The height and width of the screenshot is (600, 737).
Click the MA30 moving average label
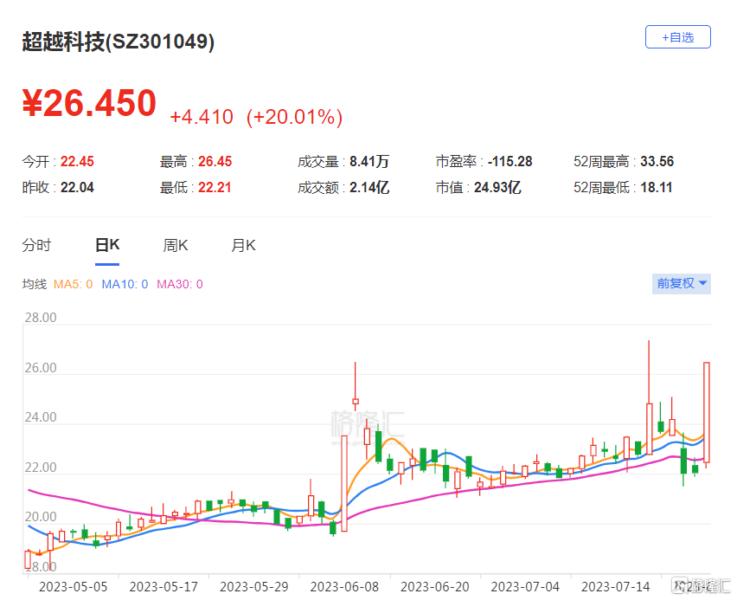[x=180, y=284]
